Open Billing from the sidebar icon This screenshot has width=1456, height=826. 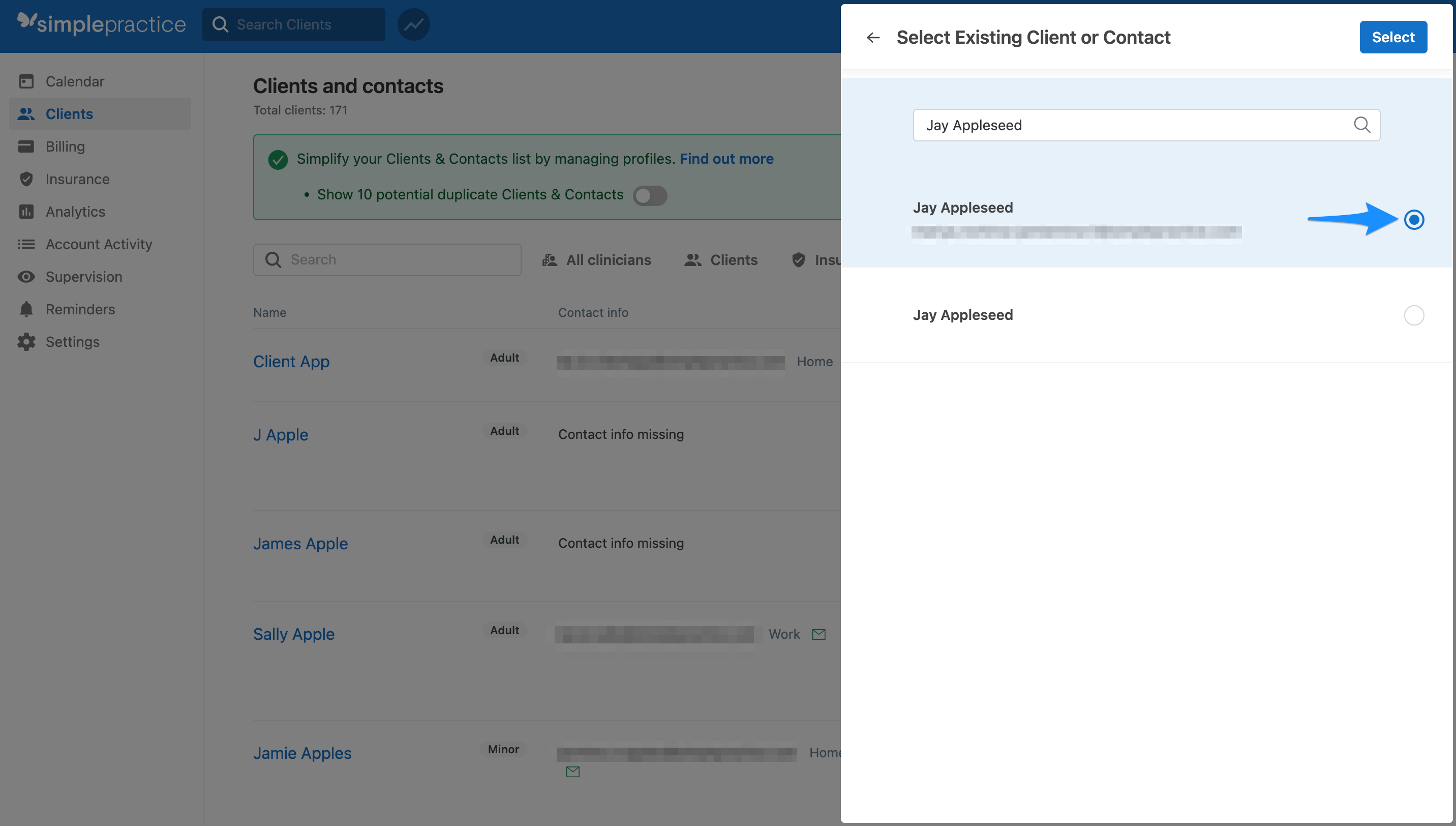26,146
